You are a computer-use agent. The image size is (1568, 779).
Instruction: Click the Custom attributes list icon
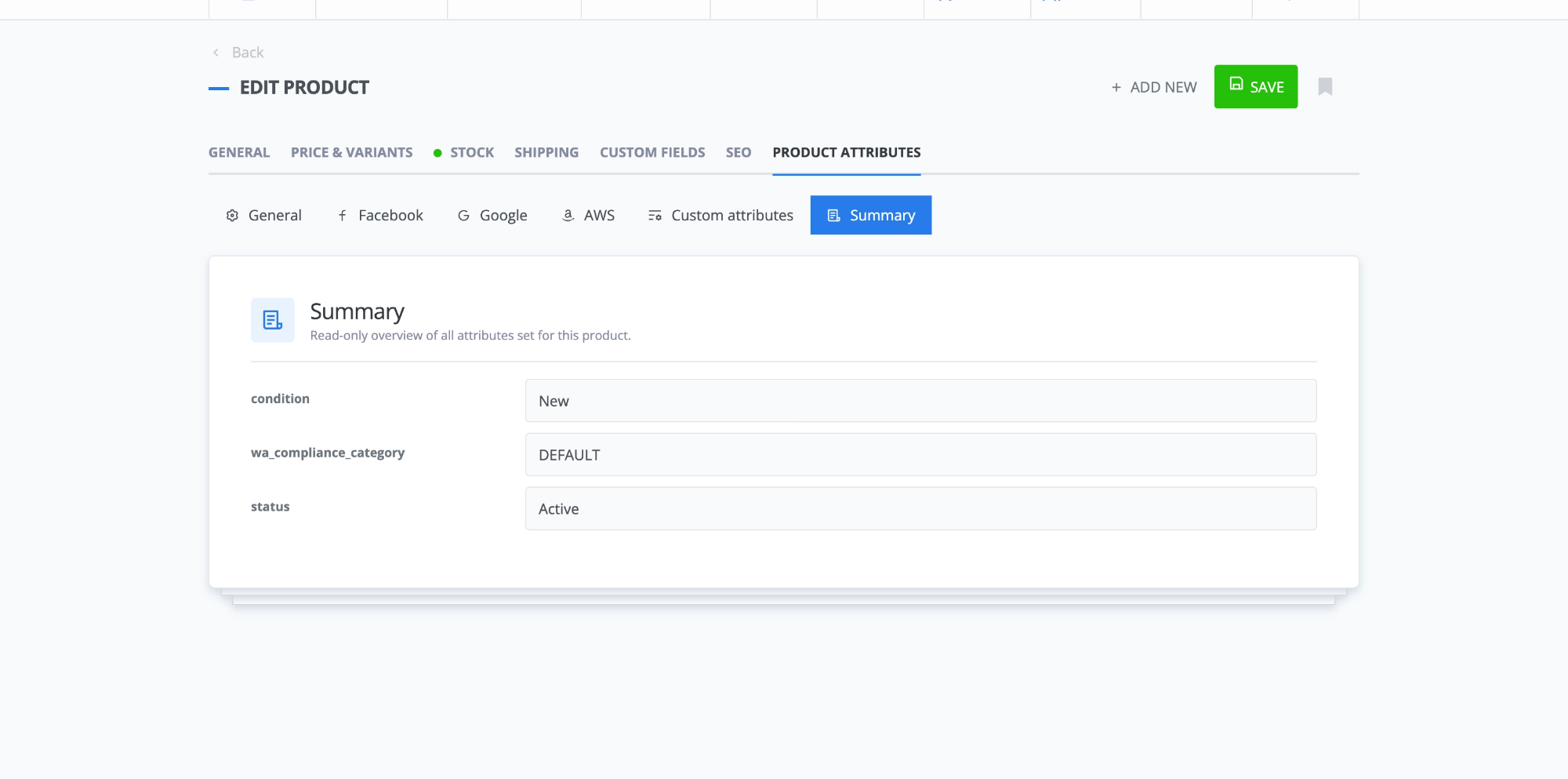pyautogui.click(x=655, y=215)
